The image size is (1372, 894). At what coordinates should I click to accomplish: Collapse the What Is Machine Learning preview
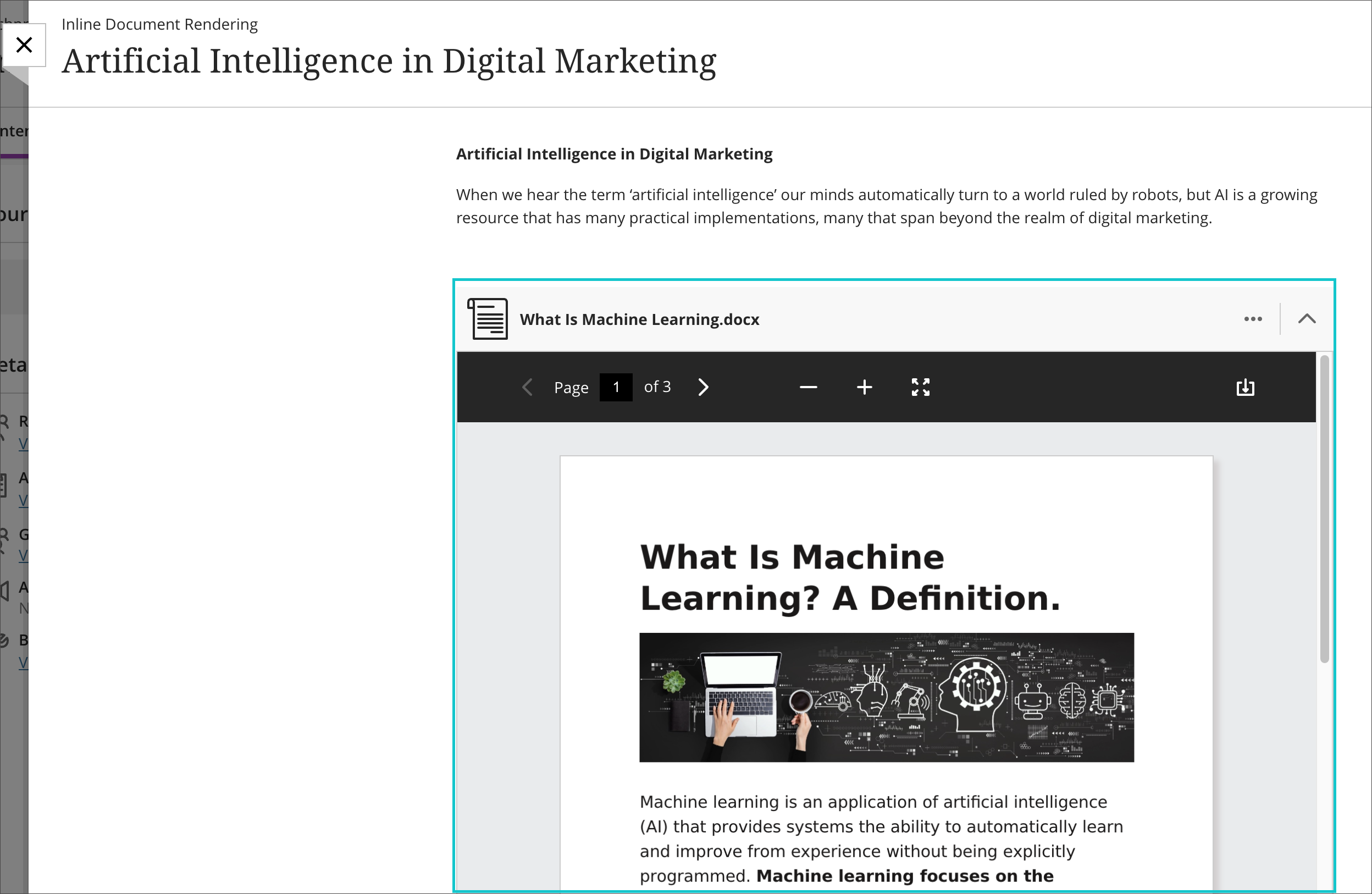pyautogui.click(x=1306, y=319)
